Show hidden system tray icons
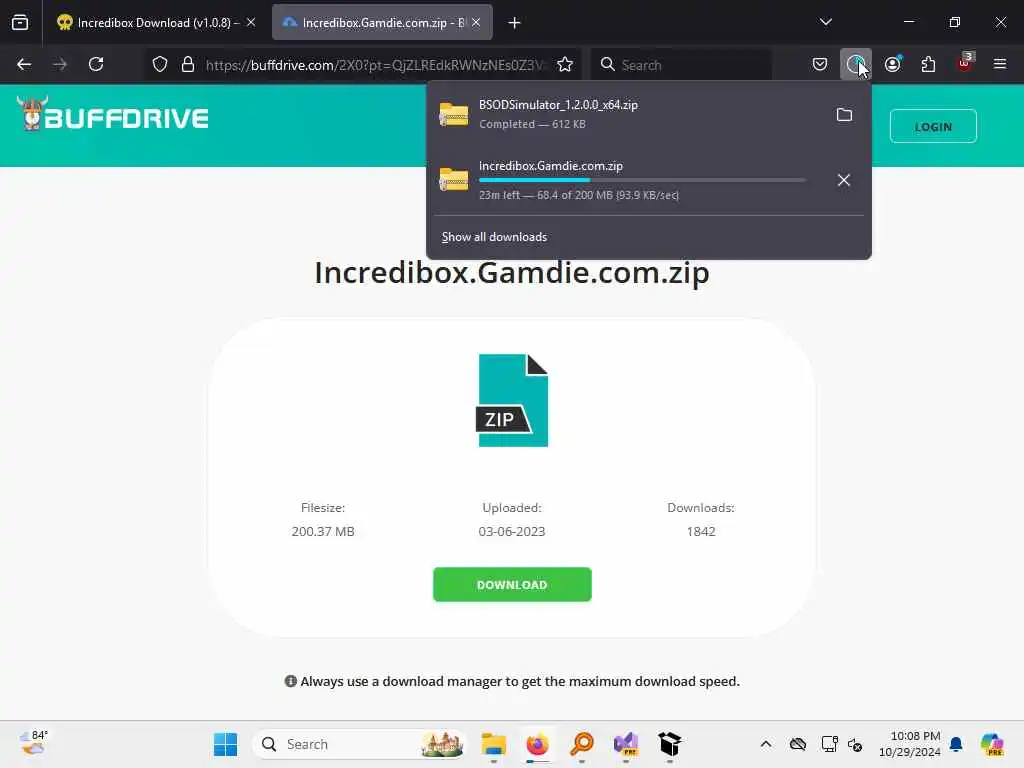Viewport: 1024px width, 768px height. 766,744
